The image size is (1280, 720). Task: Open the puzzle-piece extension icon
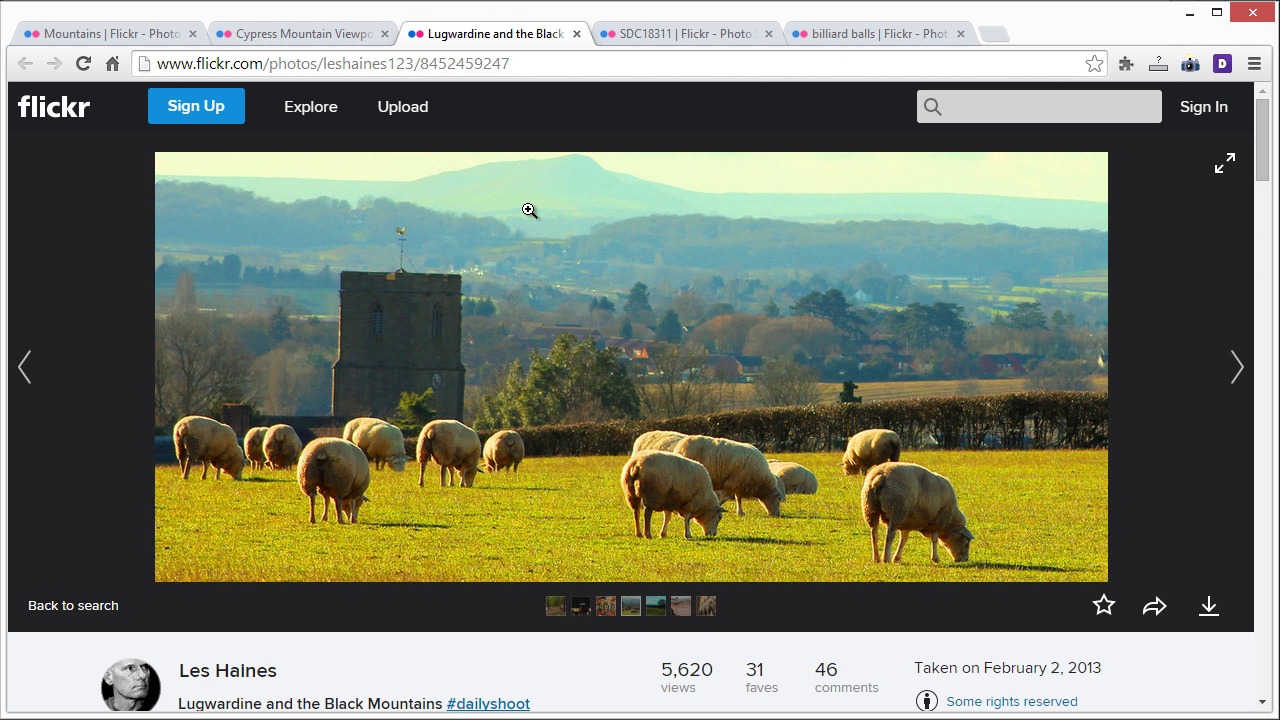tap(1126, 63)
